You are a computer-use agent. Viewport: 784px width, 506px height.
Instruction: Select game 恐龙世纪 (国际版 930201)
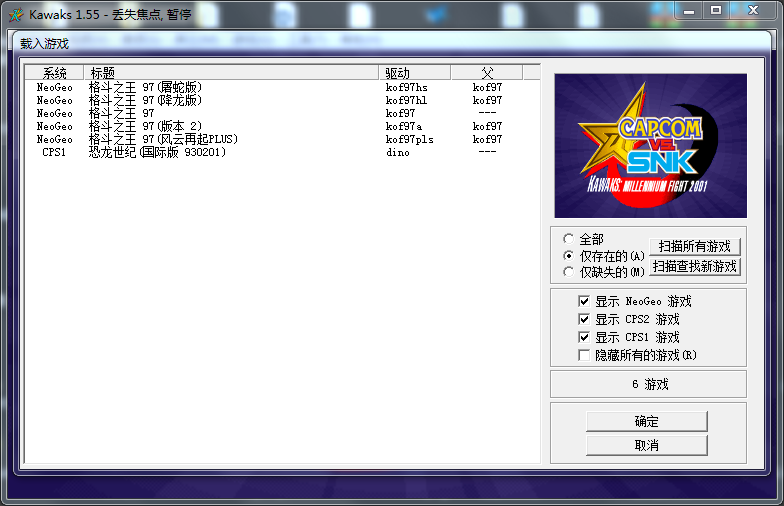point(282,152)
